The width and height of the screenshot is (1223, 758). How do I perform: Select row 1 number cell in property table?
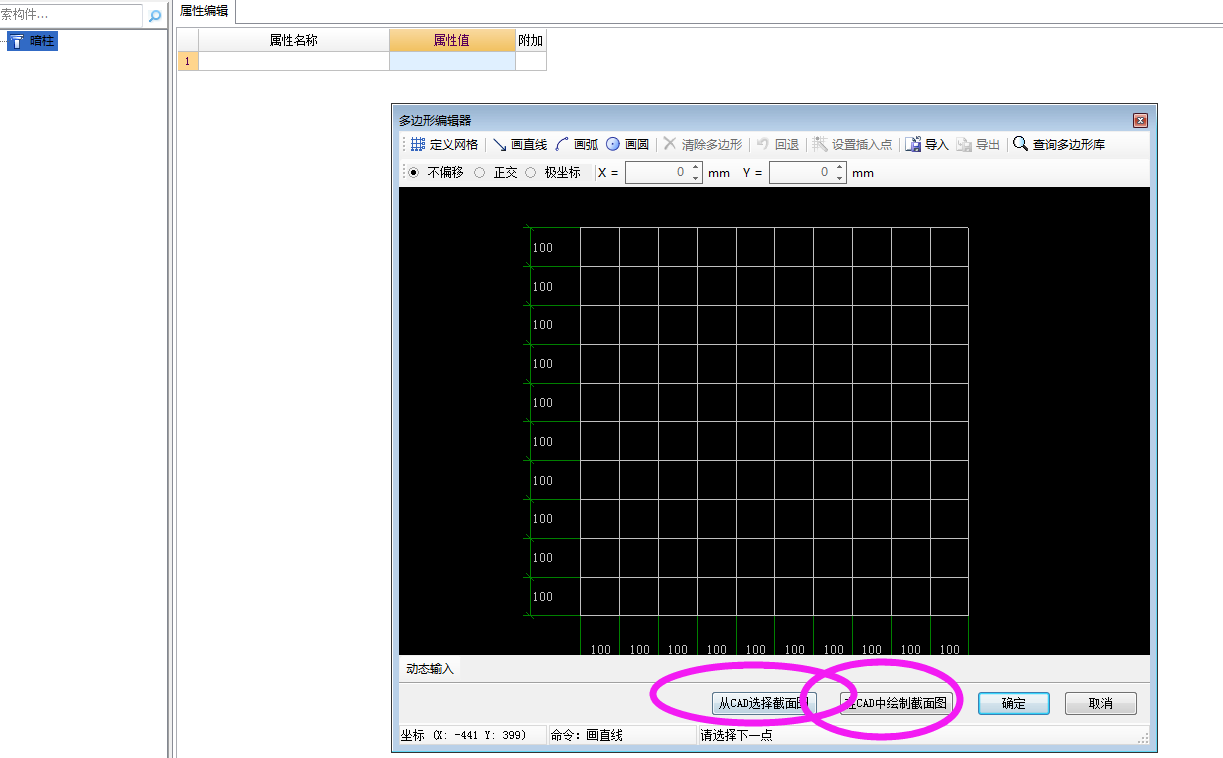coord(188,61)
